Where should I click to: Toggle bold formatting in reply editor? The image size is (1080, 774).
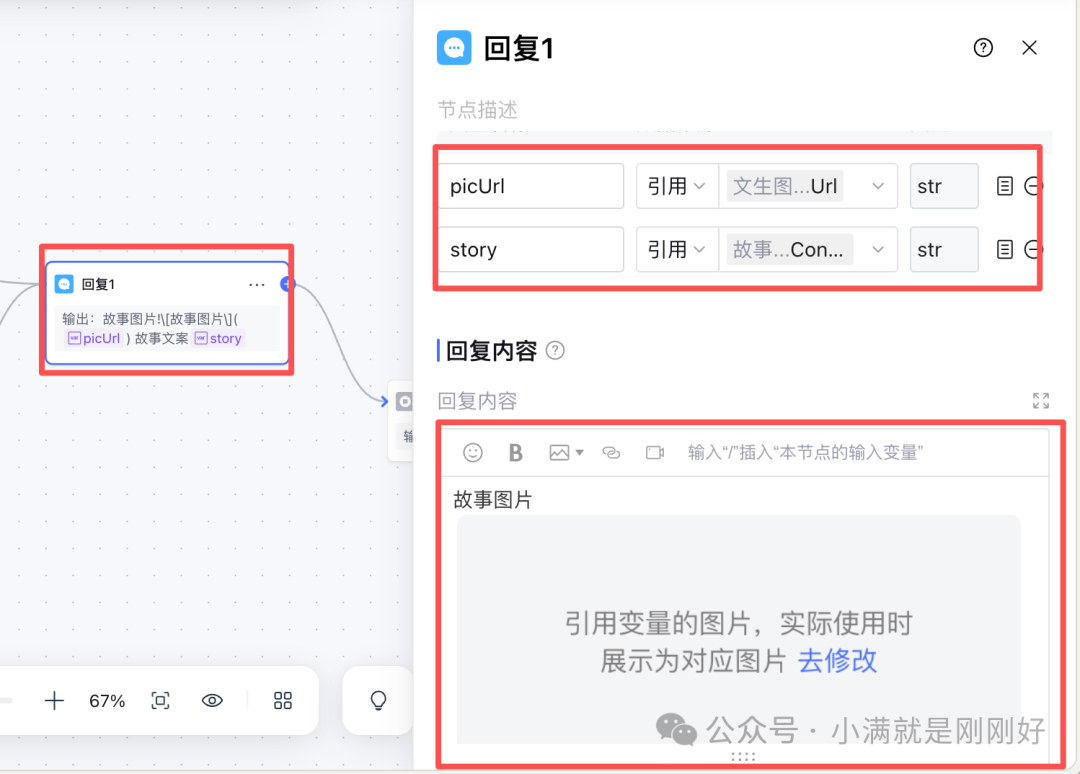click(x=515, y=452)
